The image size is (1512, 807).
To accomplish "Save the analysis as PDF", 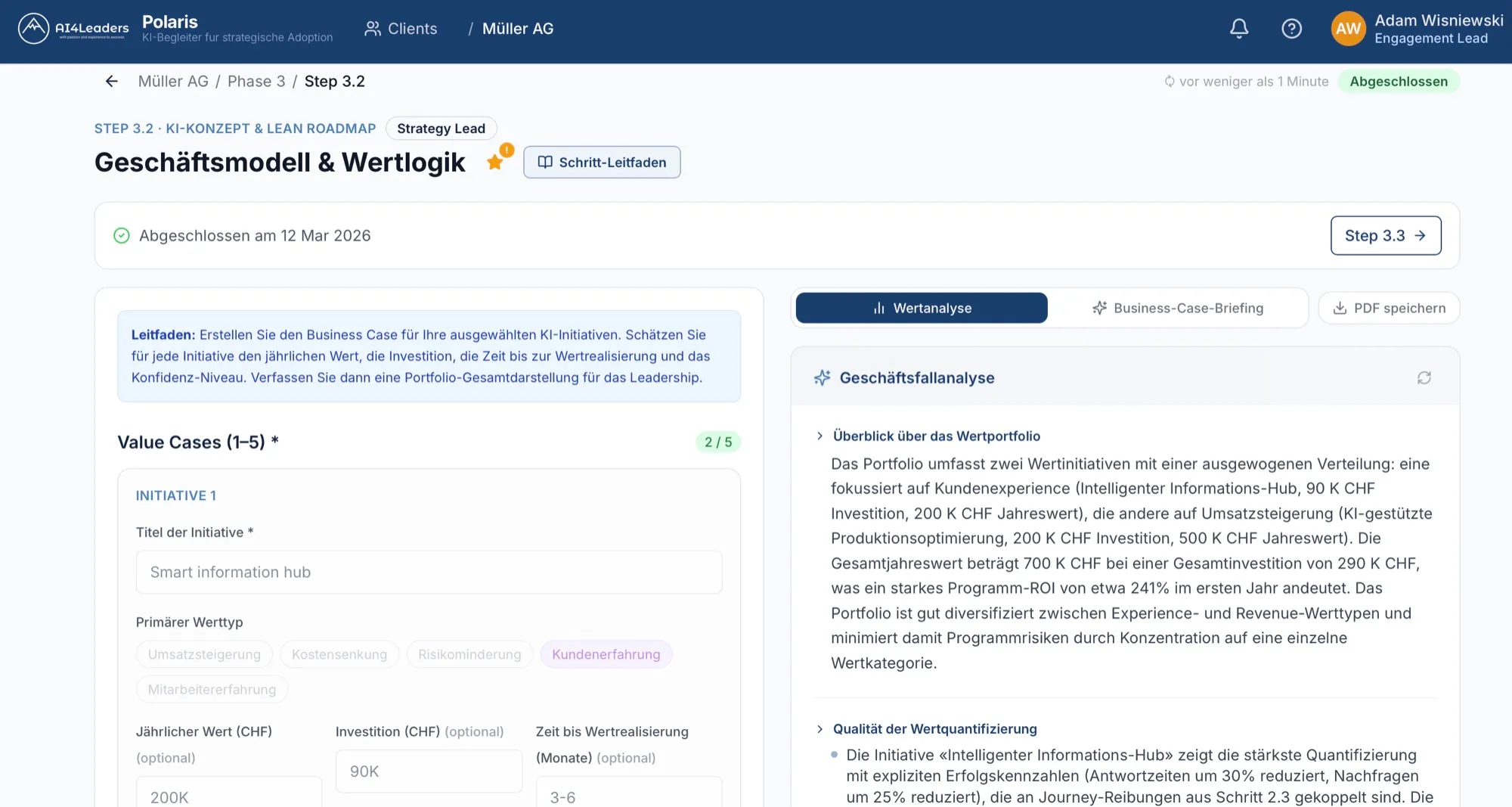I will (1389, 308).
